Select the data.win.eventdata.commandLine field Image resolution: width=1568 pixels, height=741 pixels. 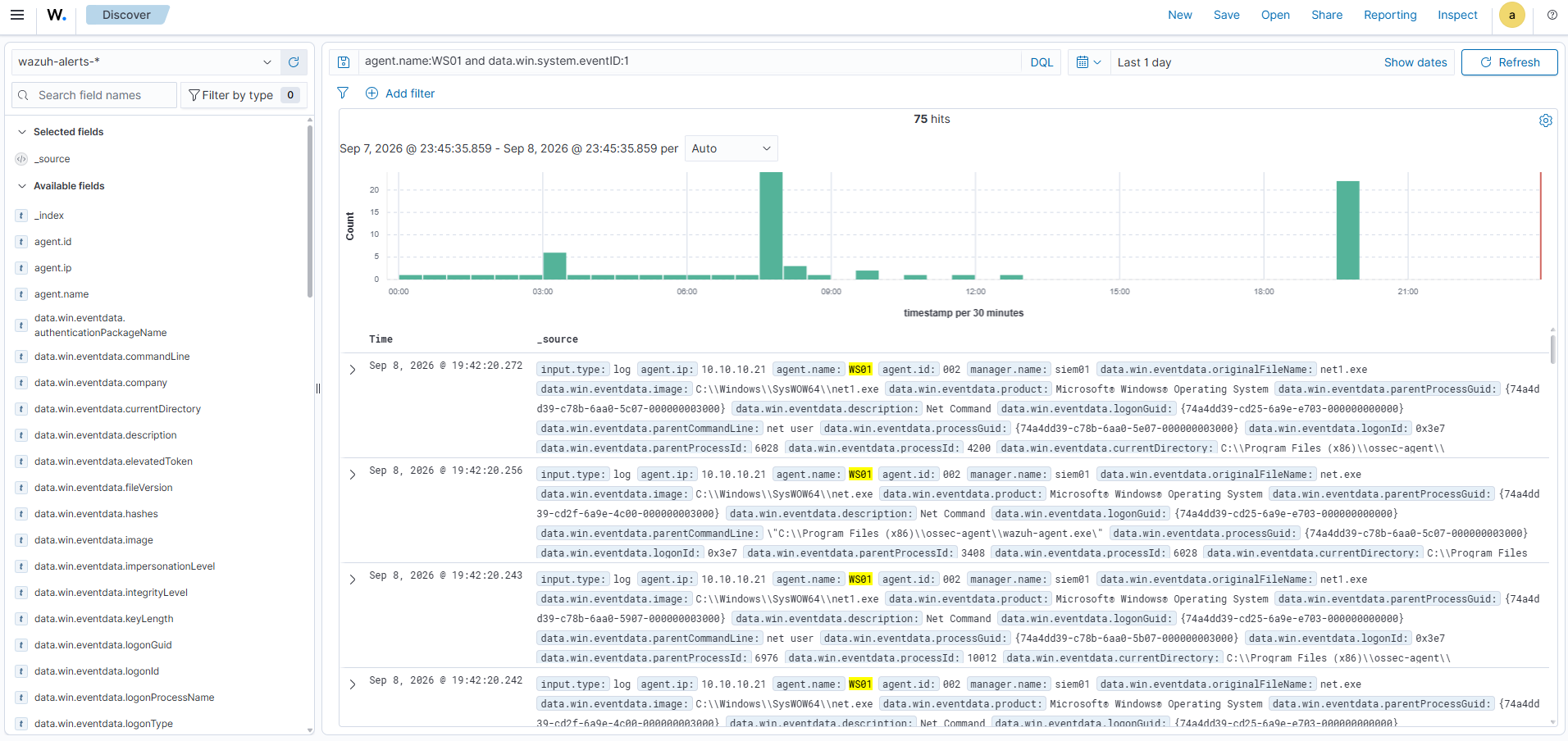click(x=112, y=357)
